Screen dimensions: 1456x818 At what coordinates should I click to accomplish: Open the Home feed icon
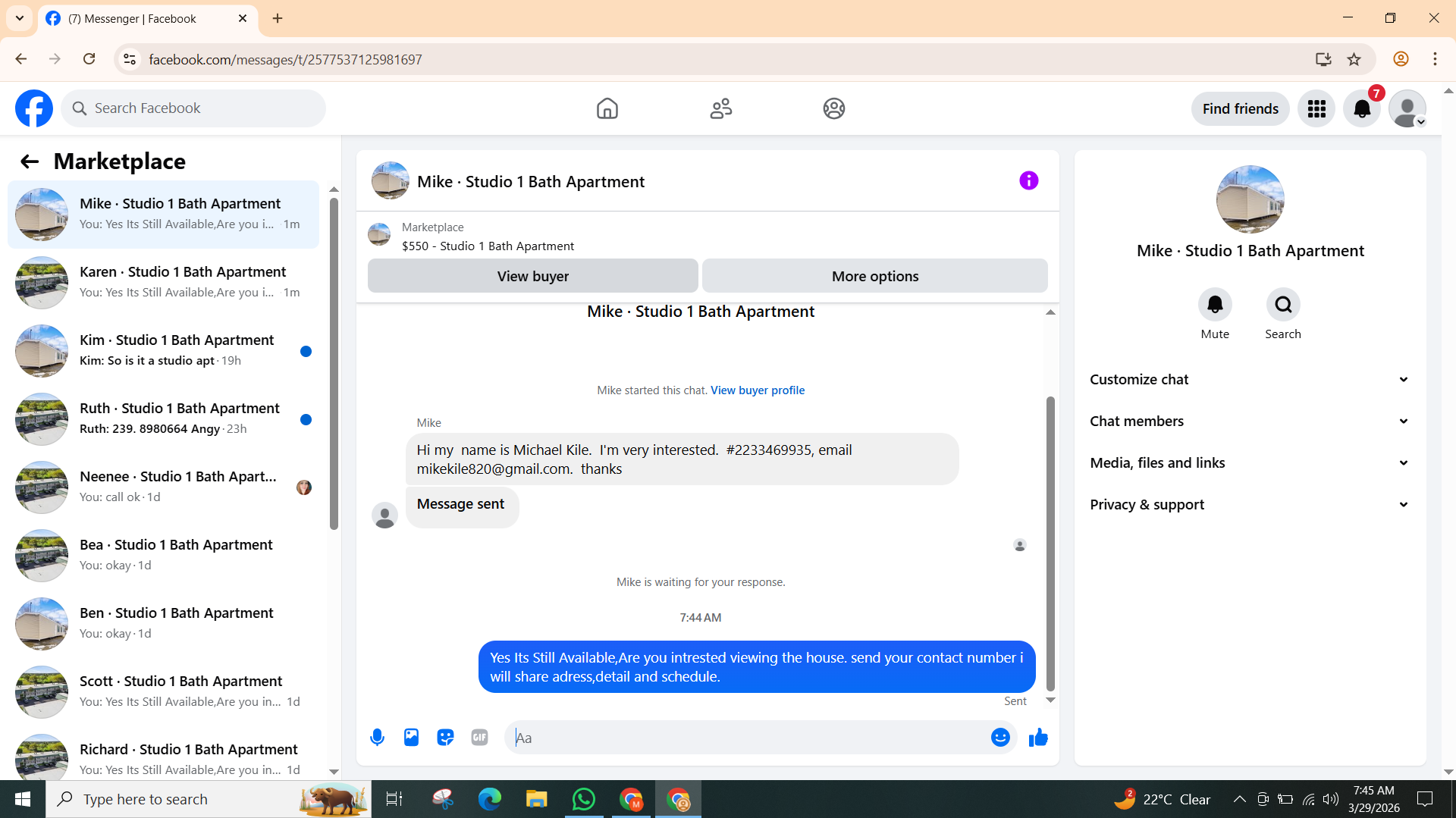pos(607,108)
